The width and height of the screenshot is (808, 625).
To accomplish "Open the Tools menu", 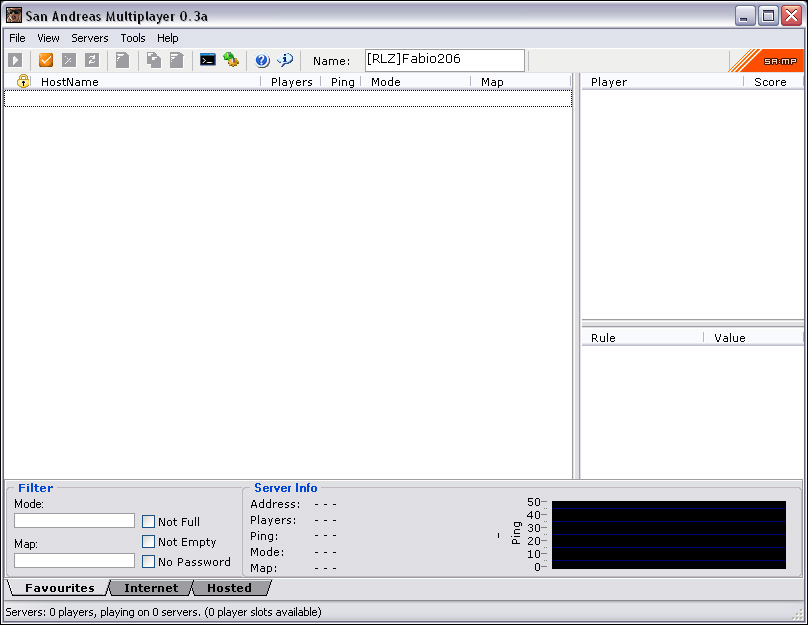I will (x=132, y=38).
